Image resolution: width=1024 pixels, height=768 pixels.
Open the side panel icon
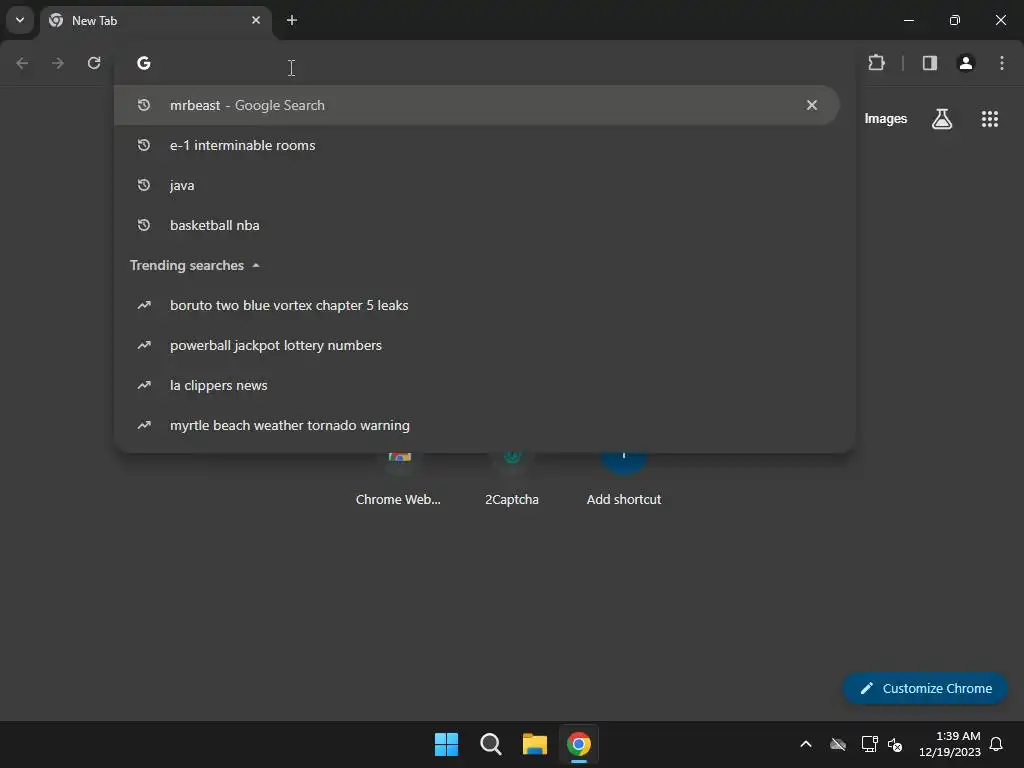[x=929, y=63]
